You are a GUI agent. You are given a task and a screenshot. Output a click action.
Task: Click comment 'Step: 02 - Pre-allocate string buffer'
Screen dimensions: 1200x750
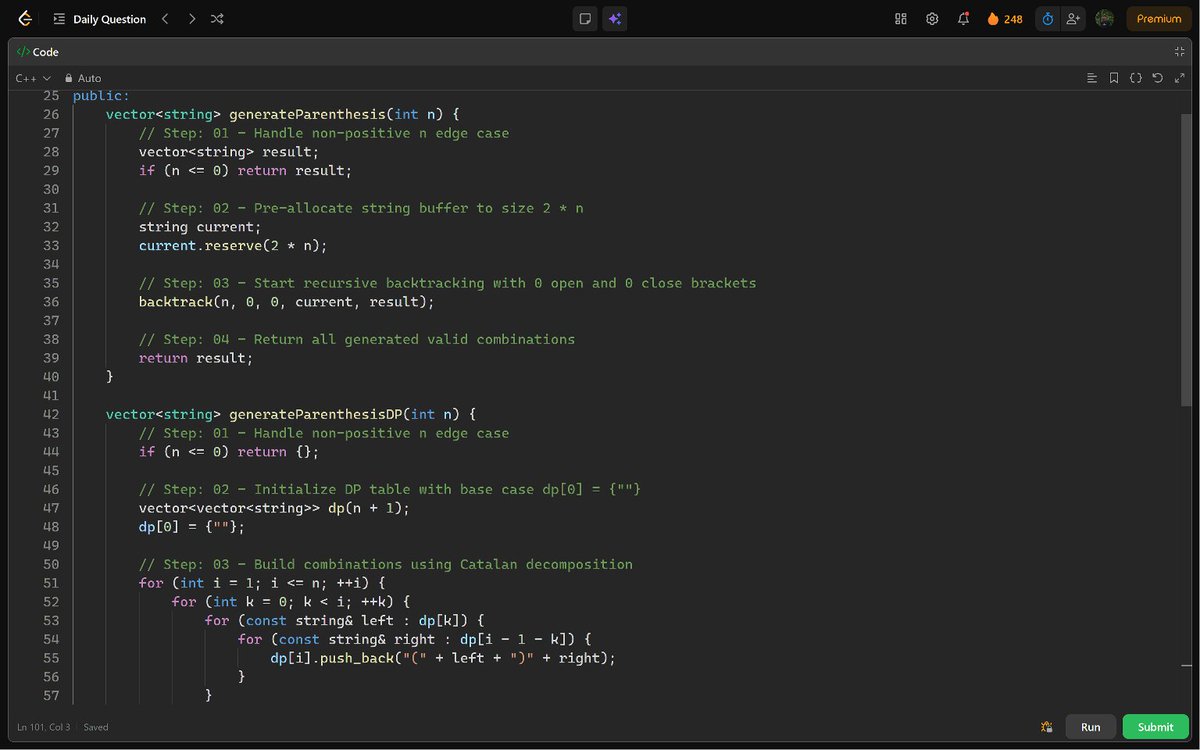click(x=361, y=208)
